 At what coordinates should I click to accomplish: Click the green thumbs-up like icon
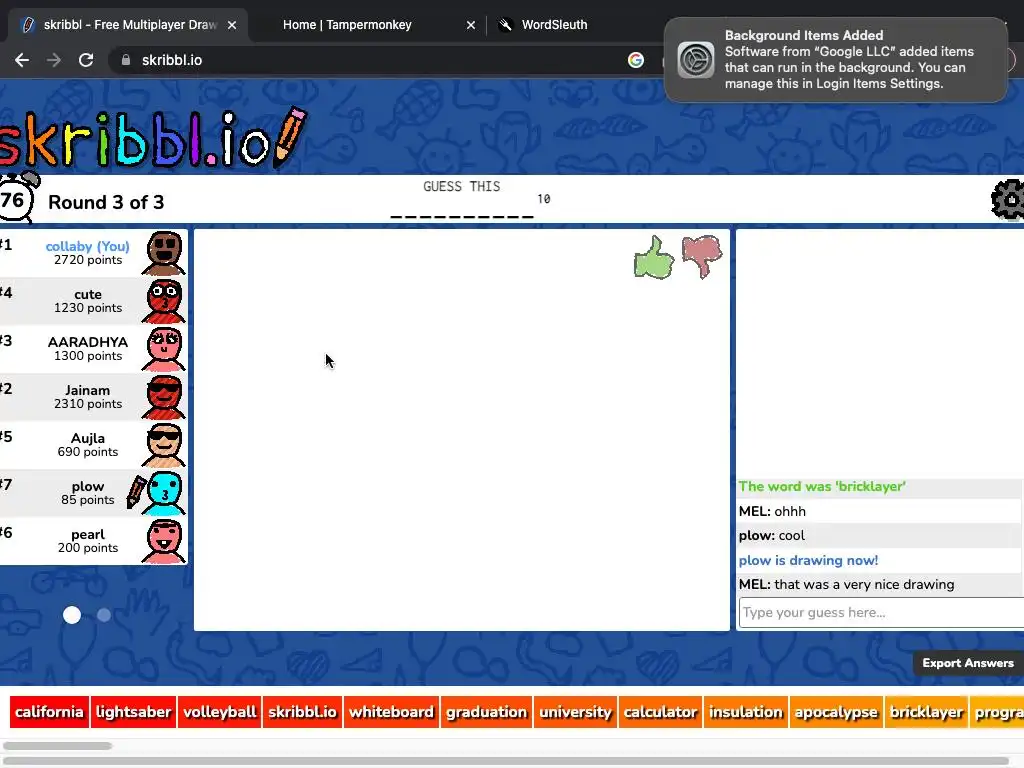coord(654,257)
